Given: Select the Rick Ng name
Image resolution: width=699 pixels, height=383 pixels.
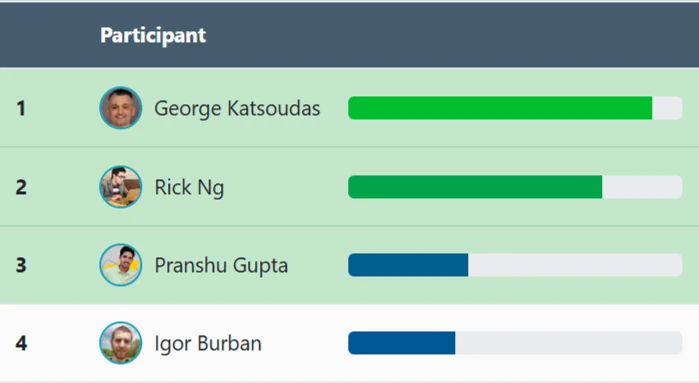Looking at the screenshot, I should click(x=189, y=187).
